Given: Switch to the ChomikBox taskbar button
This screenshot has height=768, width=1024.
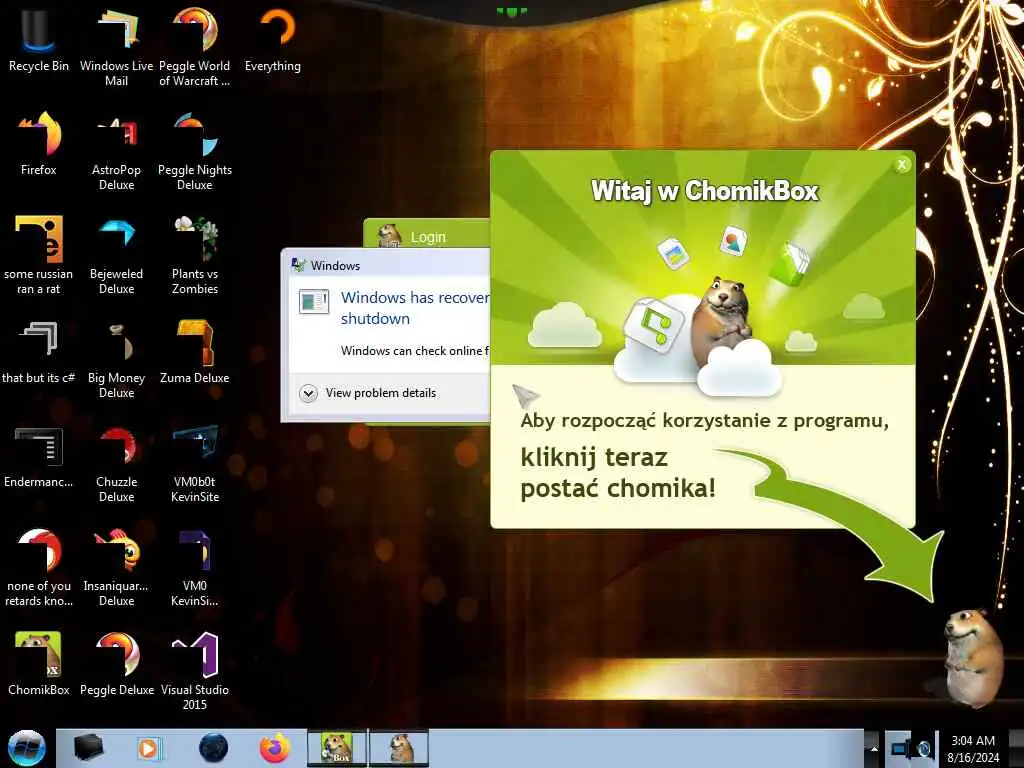Looking at the screenshot, I should pos(337,748).
